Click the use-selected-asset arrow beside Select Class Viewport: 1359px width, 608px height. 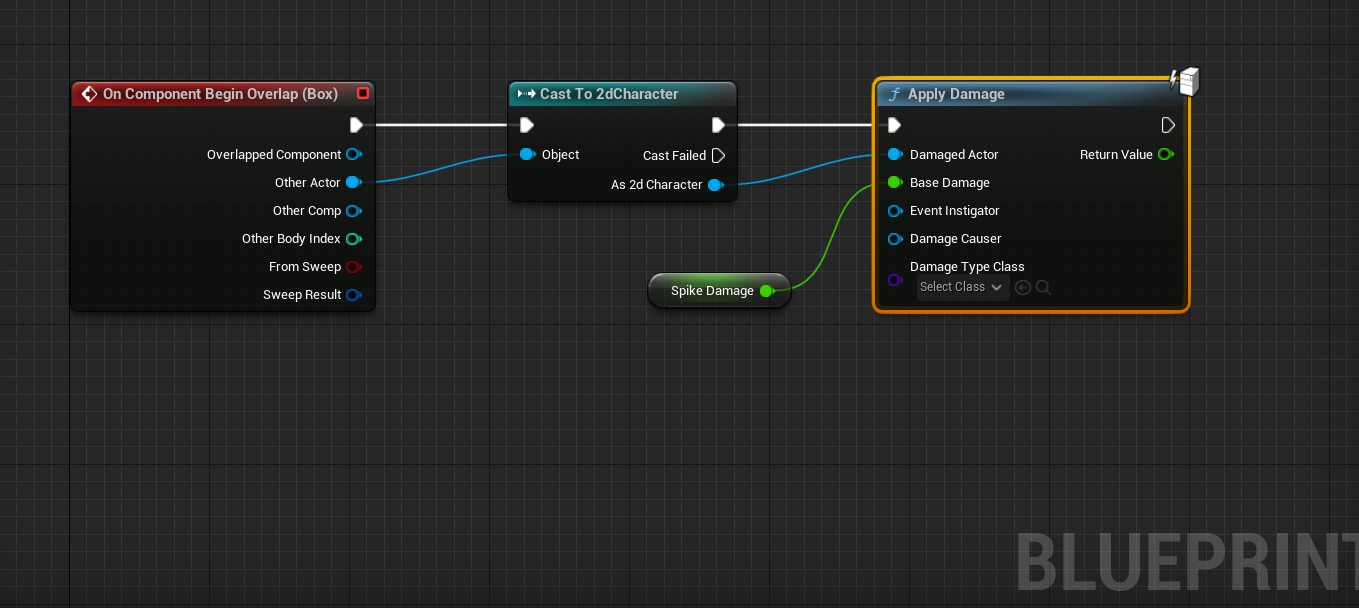click(1022, 288)
